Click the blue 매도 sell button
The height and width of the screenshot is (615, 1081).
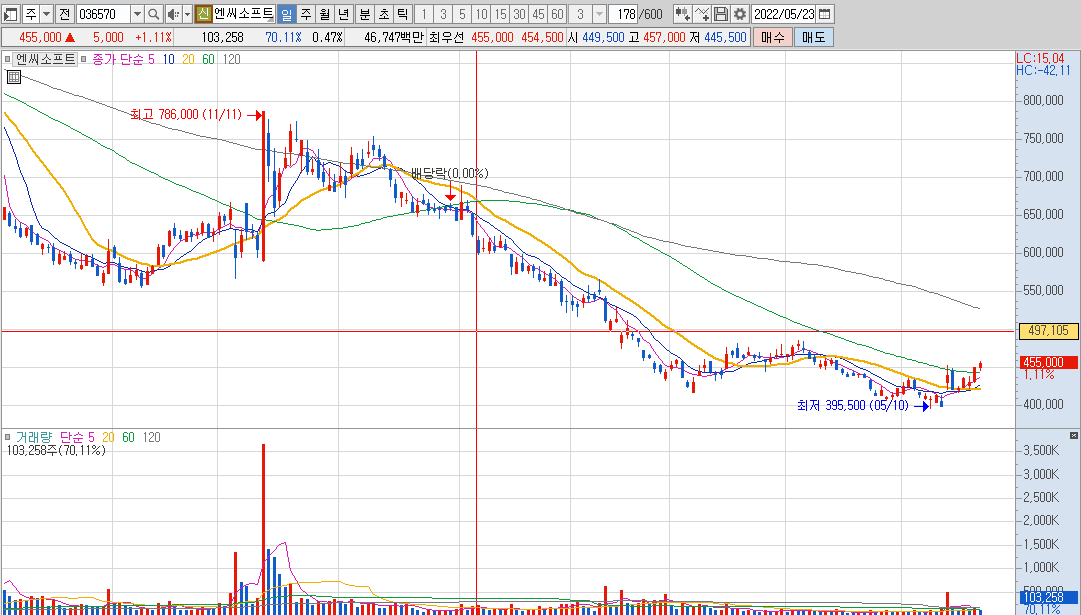[814, 37]
